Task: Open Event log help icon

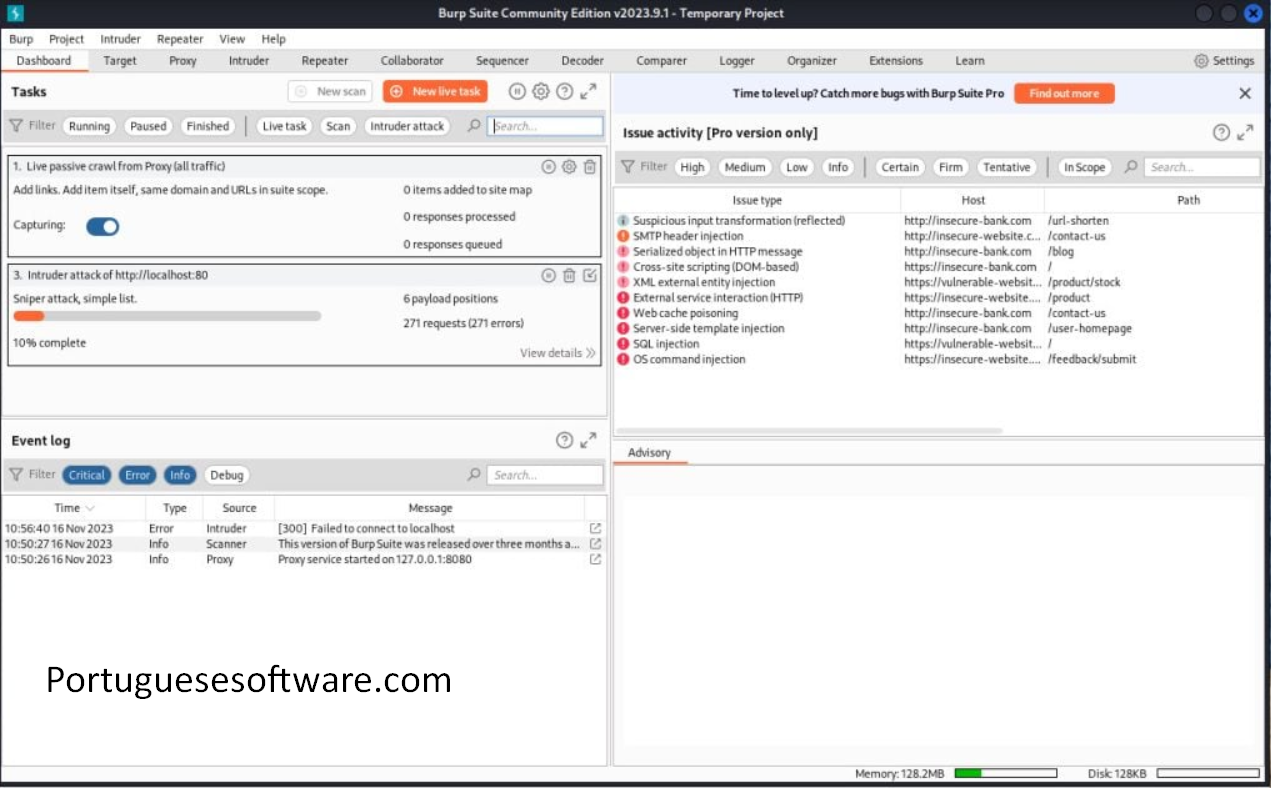Action: pyautogui.click(x=564, y=440)
